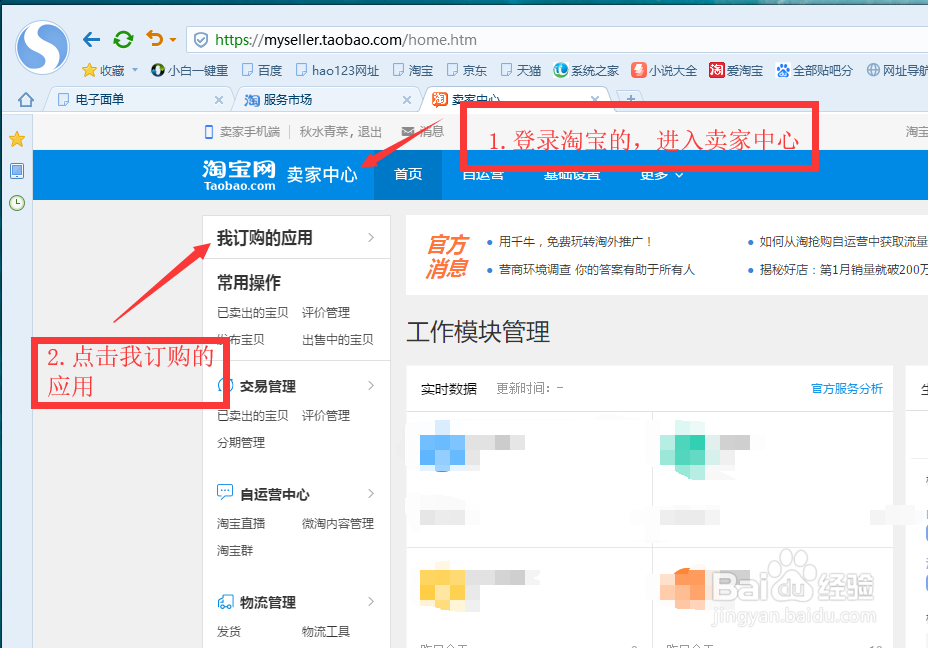Open a new tab with the plus button
Viewport: 928px width, 648px height.
(x=631, y=98)
